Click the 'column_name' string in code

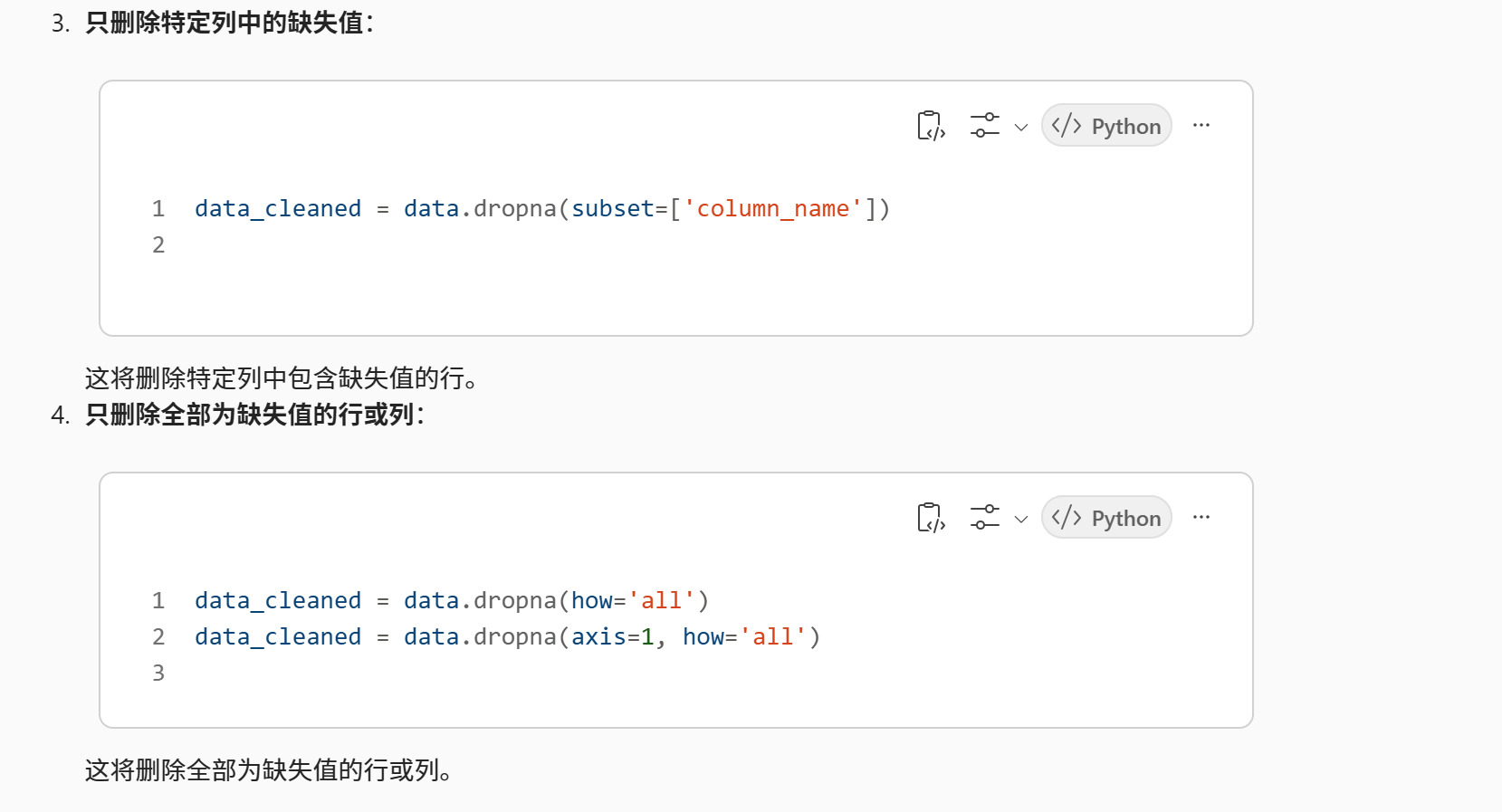(772, 209)
